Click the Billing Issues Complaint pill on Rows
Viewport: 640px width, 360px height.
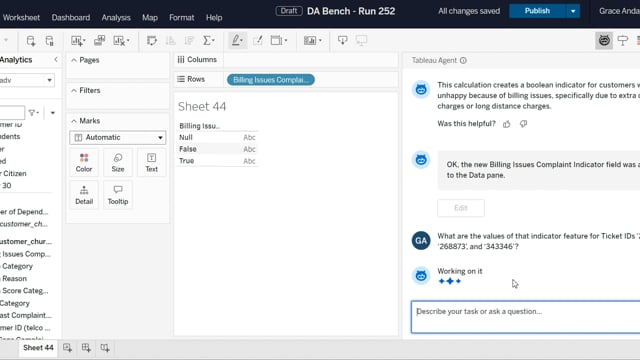(x=271, y=80)
